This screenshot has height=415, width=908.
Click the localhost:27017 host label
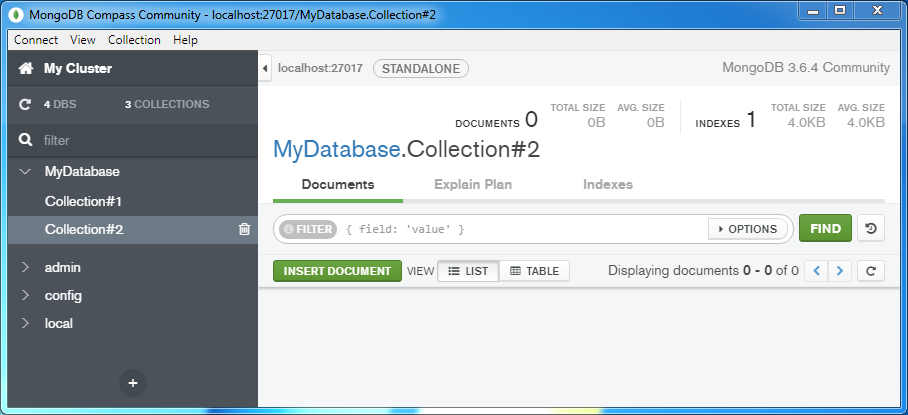point(320,68)
